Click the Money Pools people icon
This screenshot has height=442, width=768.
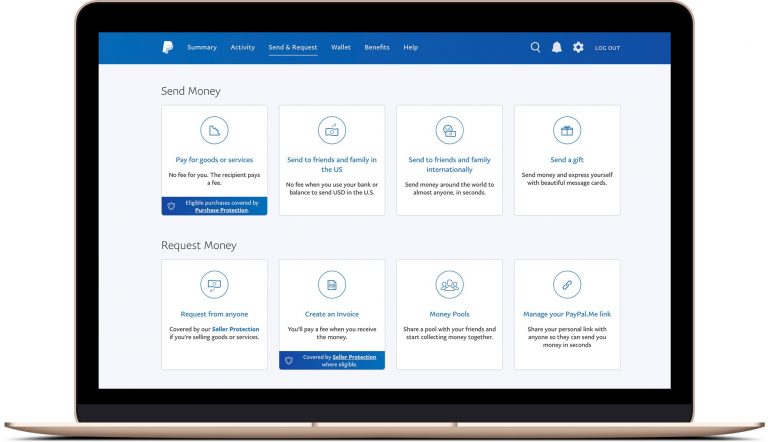pos(449,285)
